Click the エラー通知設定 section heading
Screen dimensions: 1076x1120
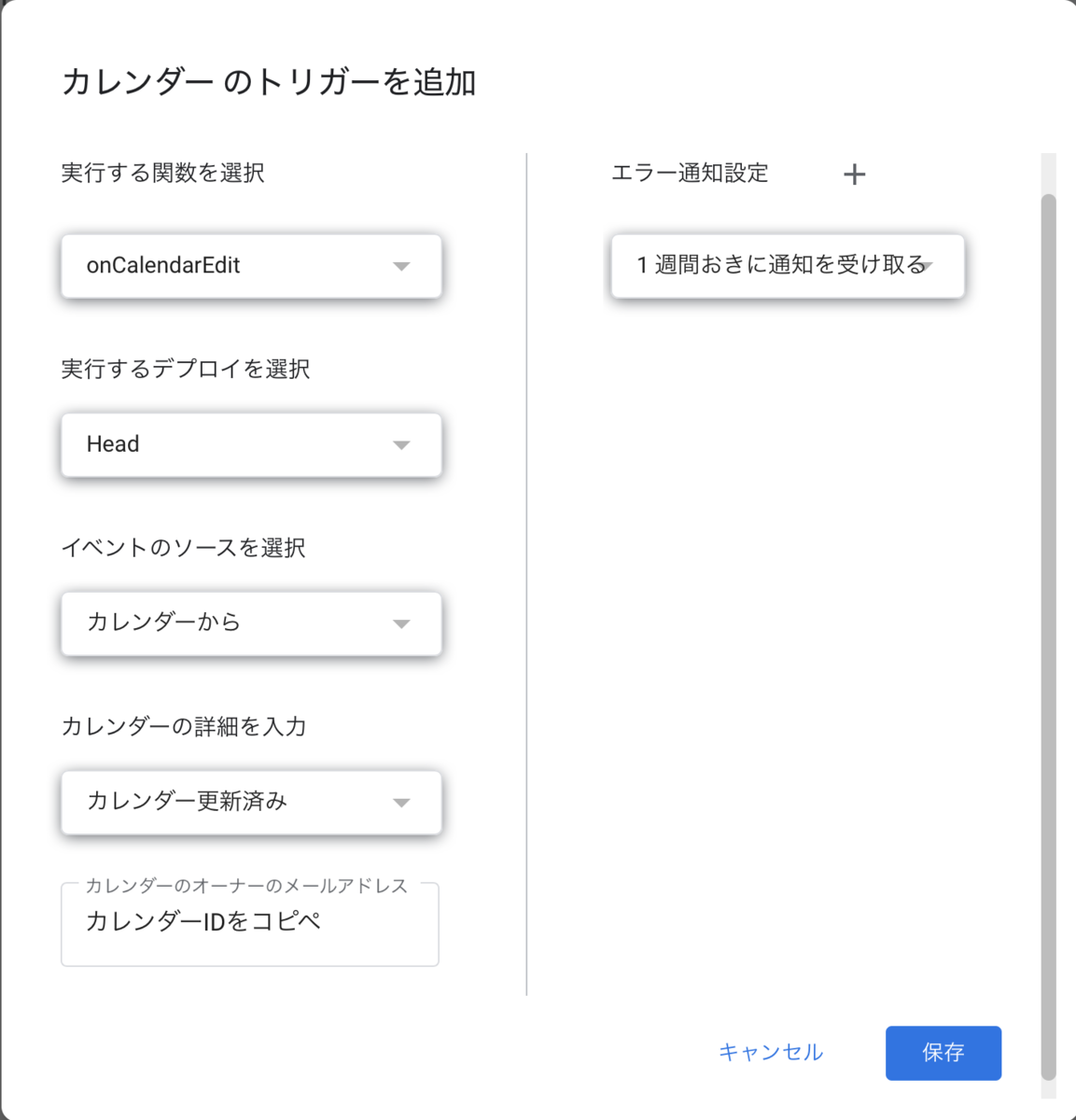pos(689,173)
